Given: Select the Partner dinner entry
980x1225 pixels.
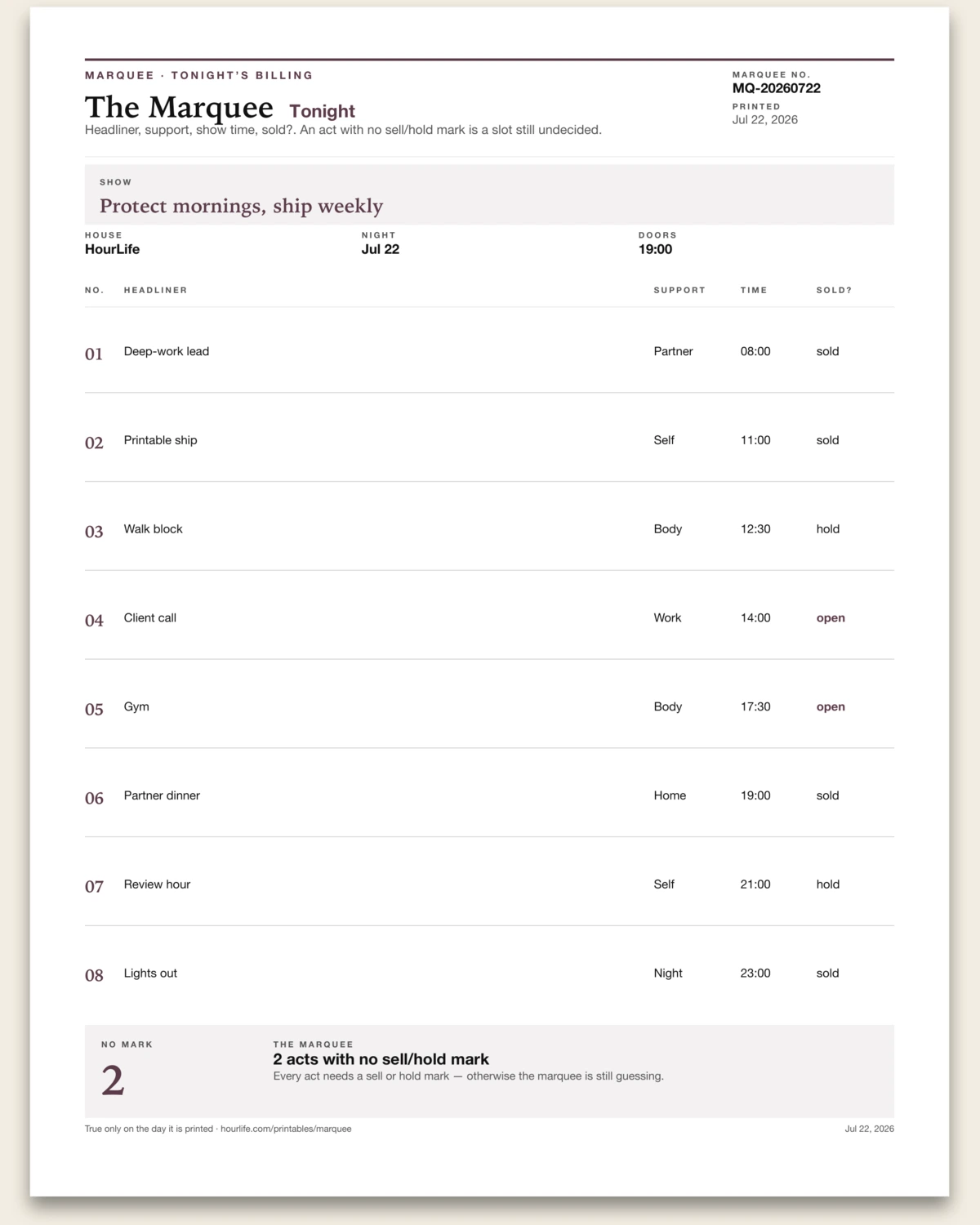Looking at the screenshot, I should [489, 795].
